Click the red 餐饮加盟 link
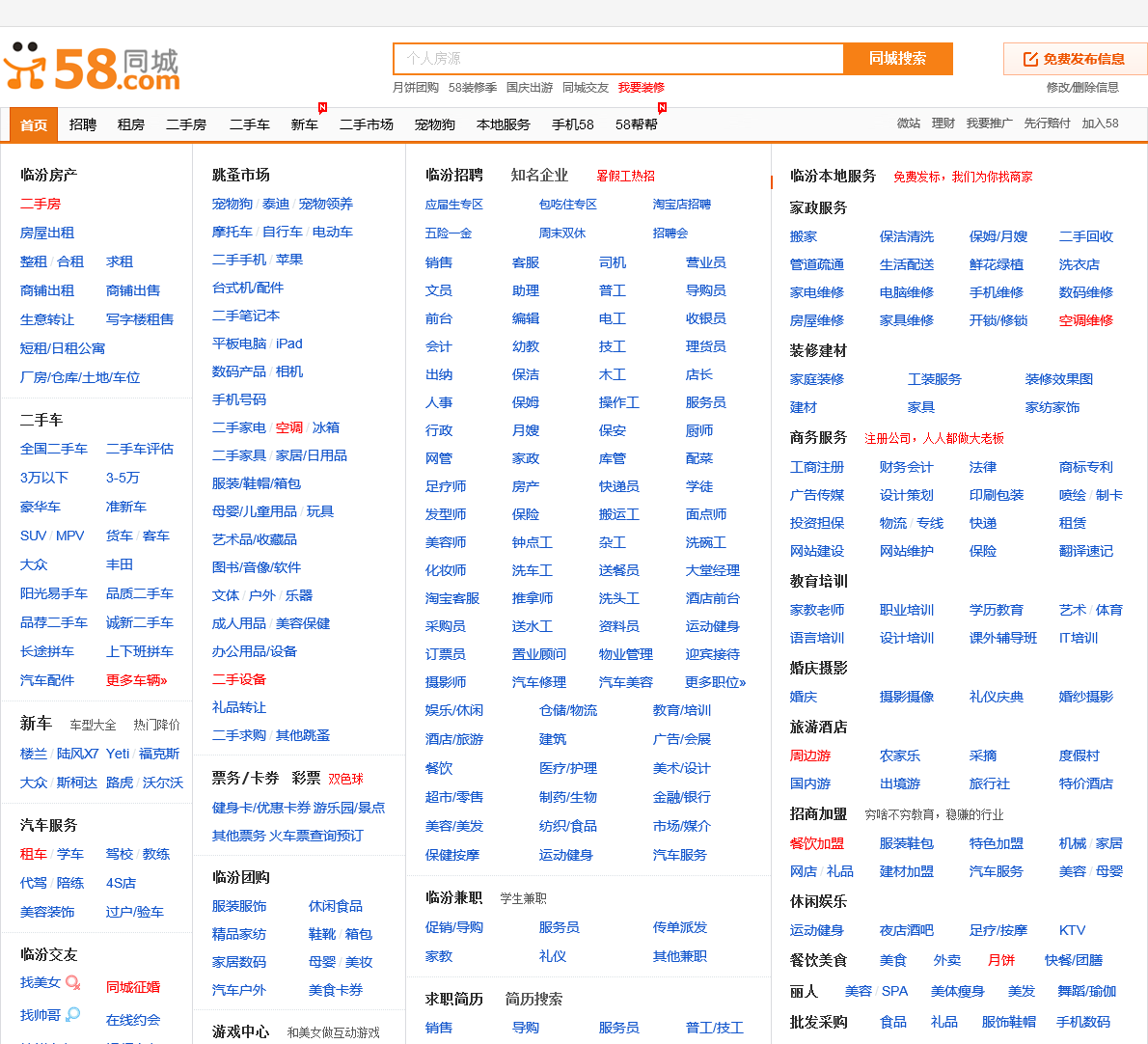Viewport: 1148px width, 1044px height. point(816,843)
